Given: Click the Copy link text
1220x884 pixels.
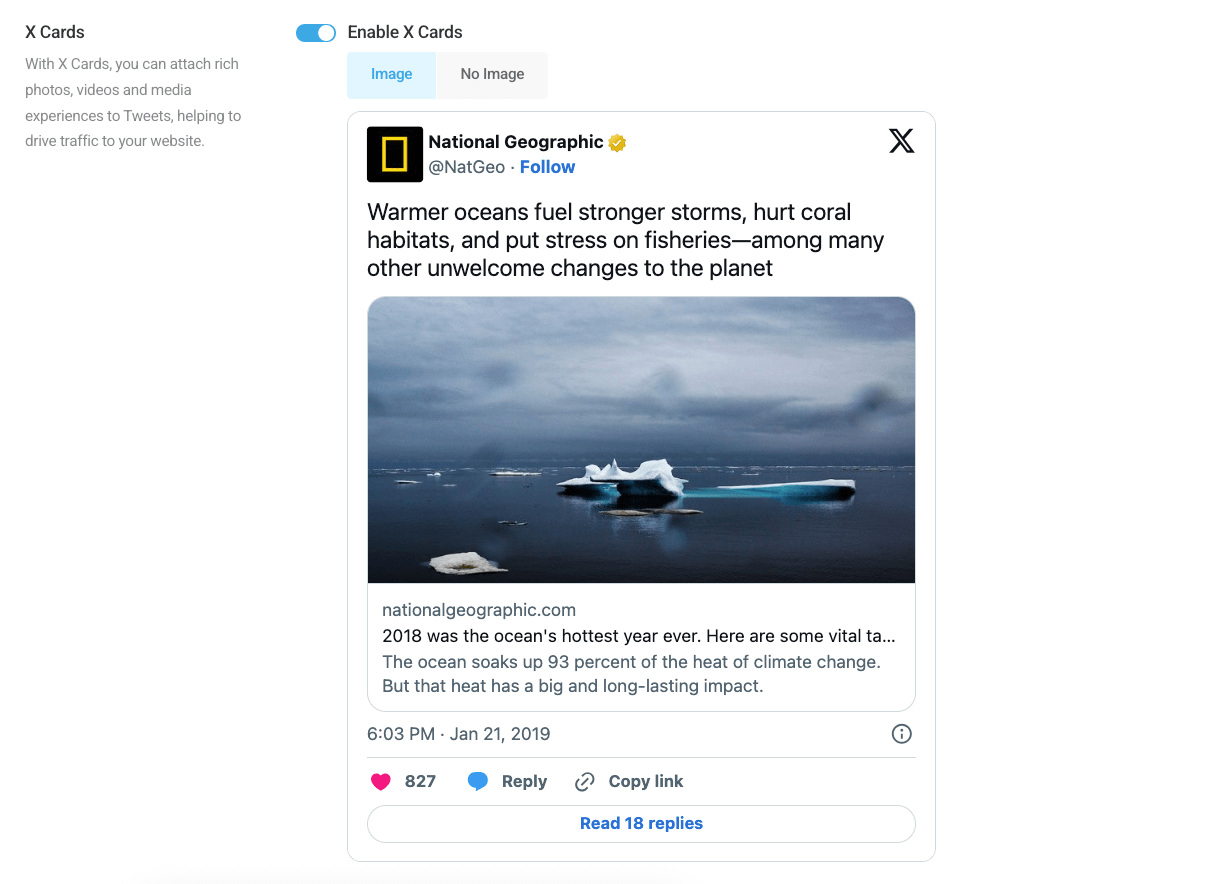Looking at the screenshot, I should click(646, 782).
